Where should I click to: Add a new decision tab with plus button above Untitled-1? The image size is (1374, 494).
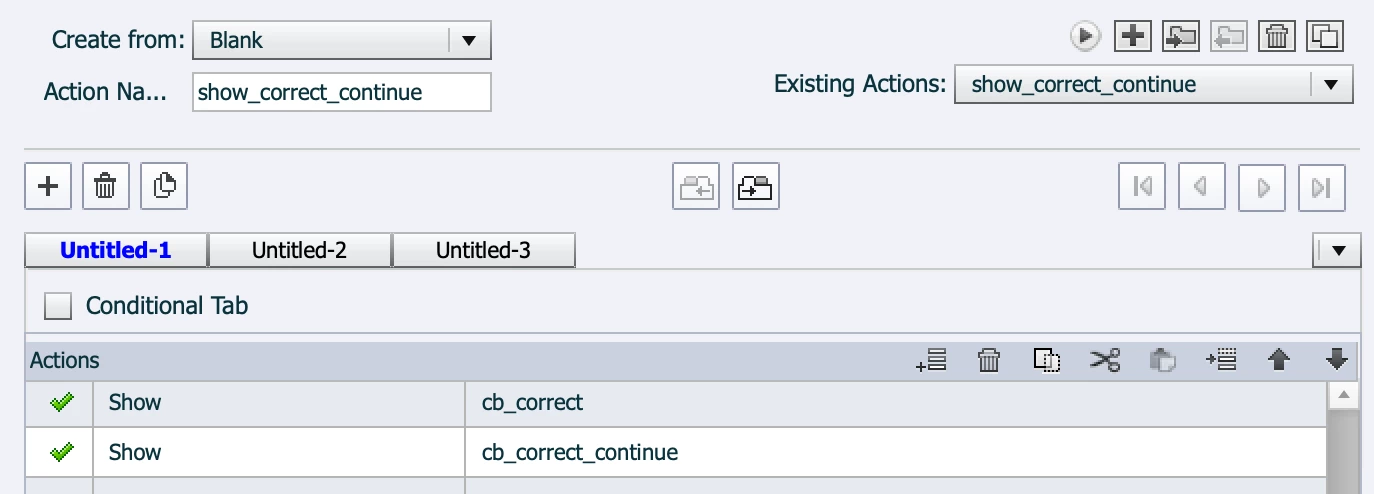pos(48,186)
